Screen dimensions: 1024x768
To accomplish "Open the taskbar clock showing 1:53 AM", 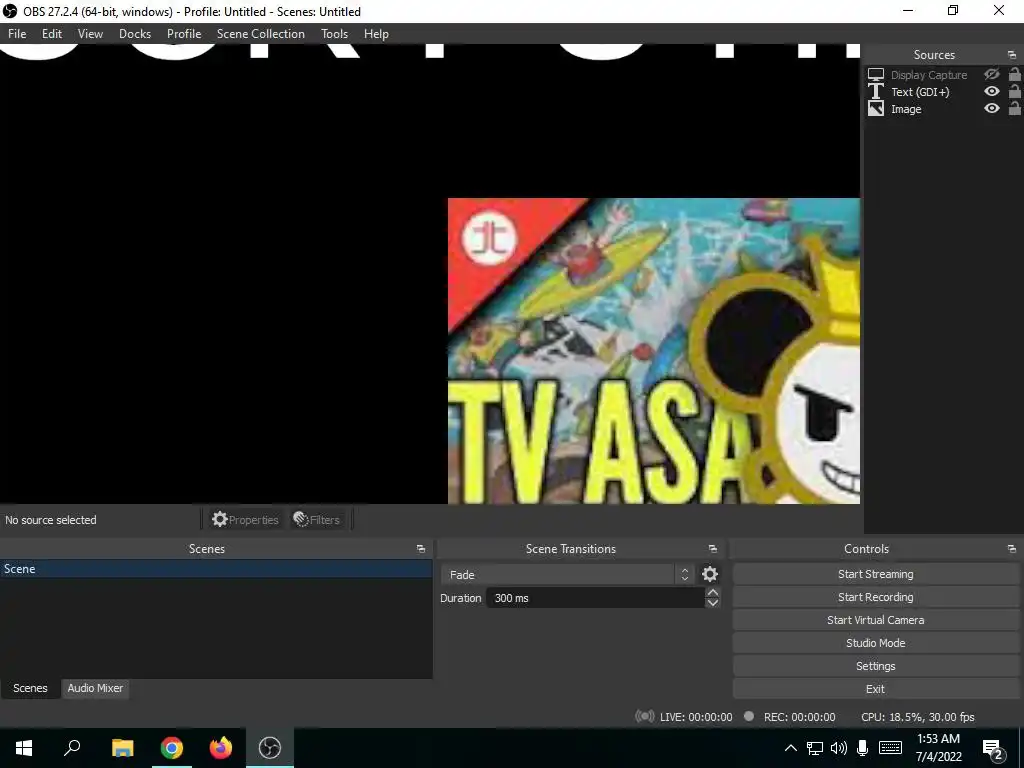I will point(938,748).
